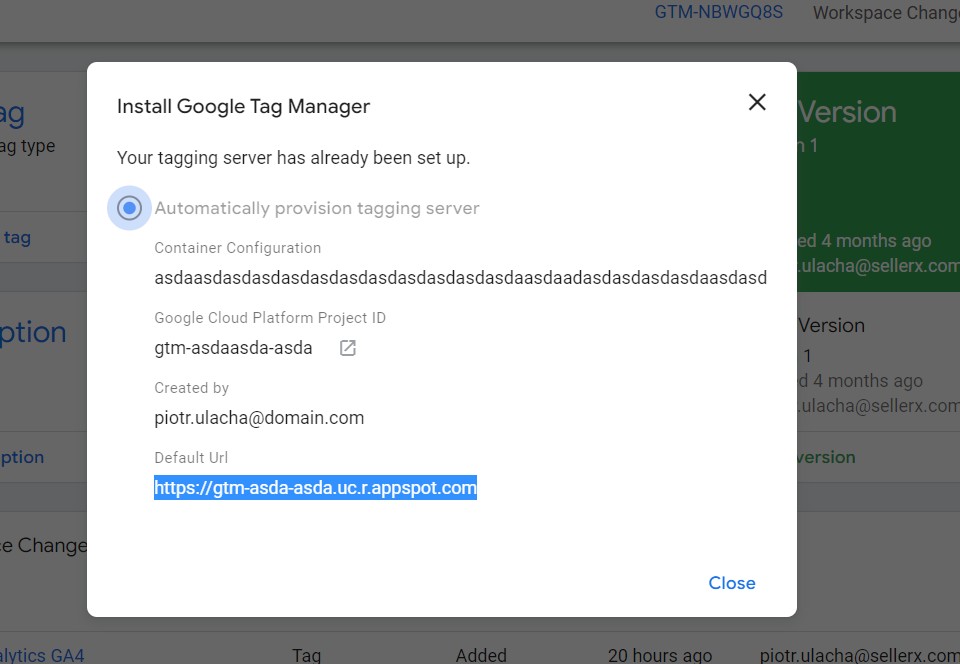Open the Analytics GA4 tag link in background
Image resolution: width=960 pixels, height=664 pixels.
(42, 655)
